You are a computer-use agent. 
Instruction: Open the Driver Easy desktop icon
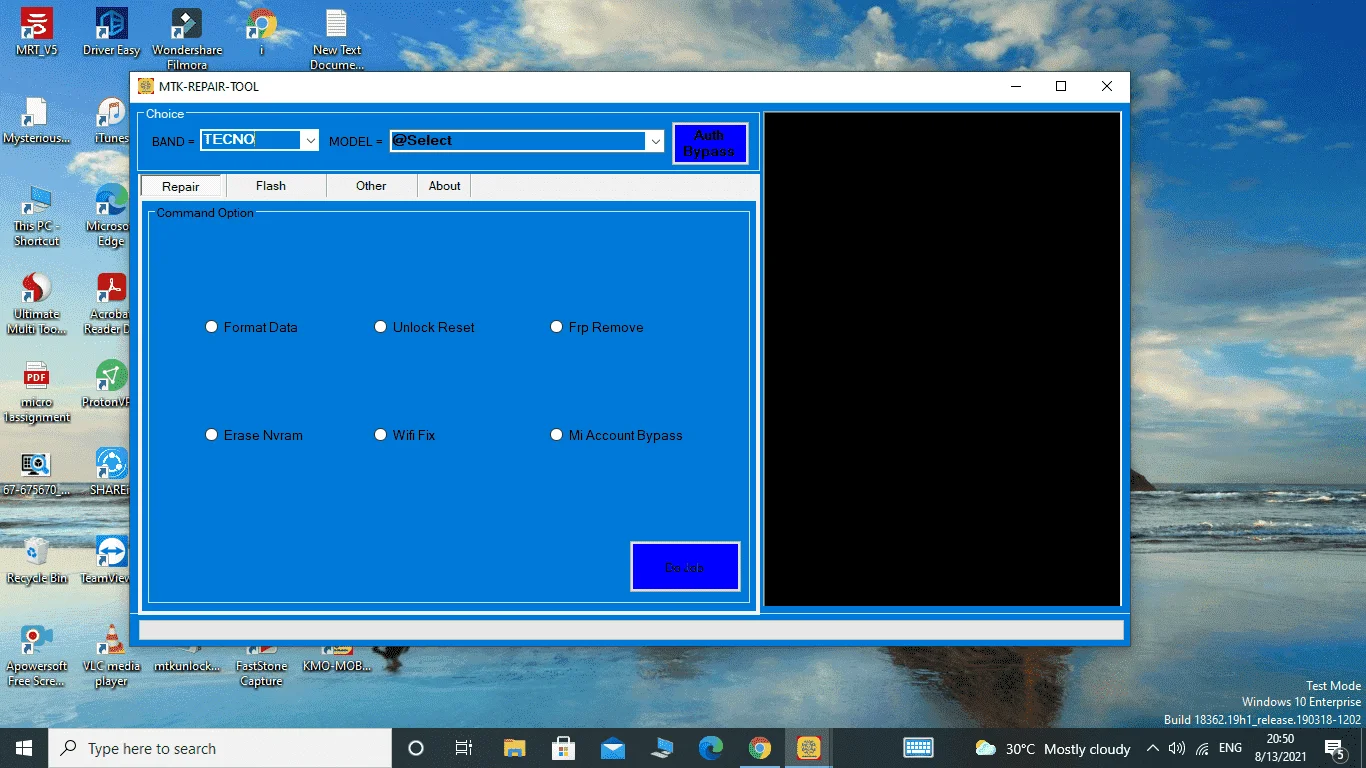(111, 31)
